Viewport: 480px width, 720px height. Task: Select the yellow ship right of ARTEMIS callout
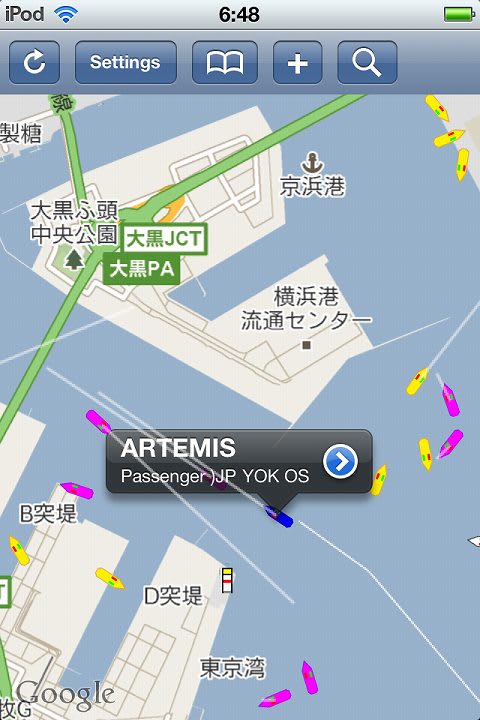(379, 480)
